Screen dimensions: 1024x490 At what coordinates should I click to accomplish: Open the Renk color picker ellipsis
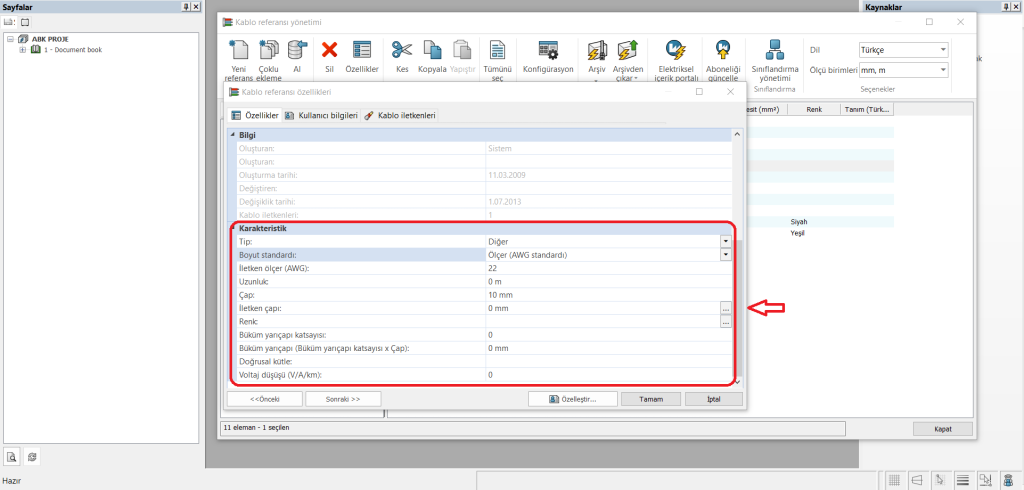[x=725, y=322]
